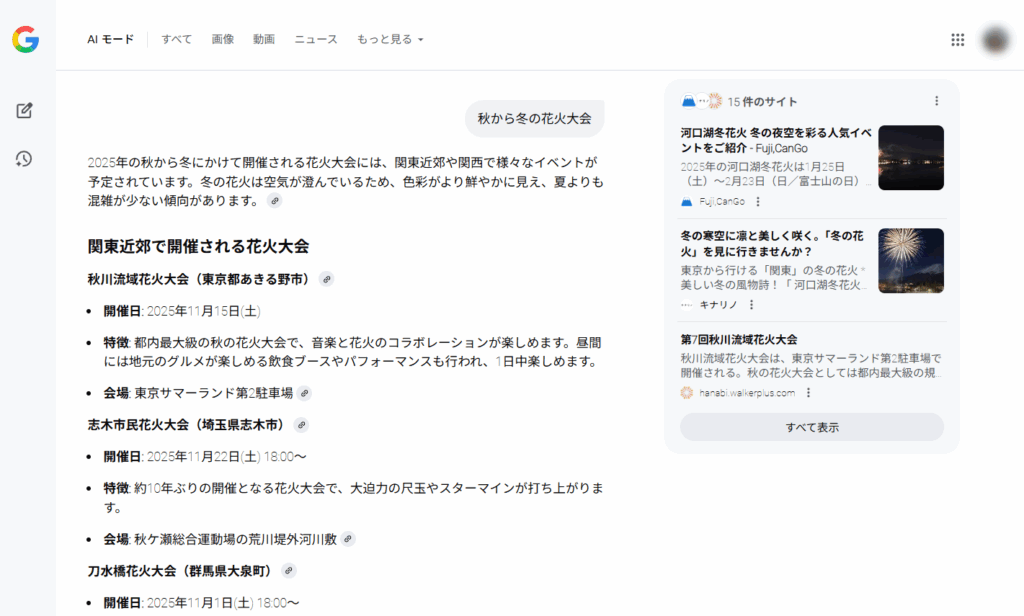This screenshot has height=616, width=1024.
Task: Click the すべて表示 button
Action: [811, 427]
